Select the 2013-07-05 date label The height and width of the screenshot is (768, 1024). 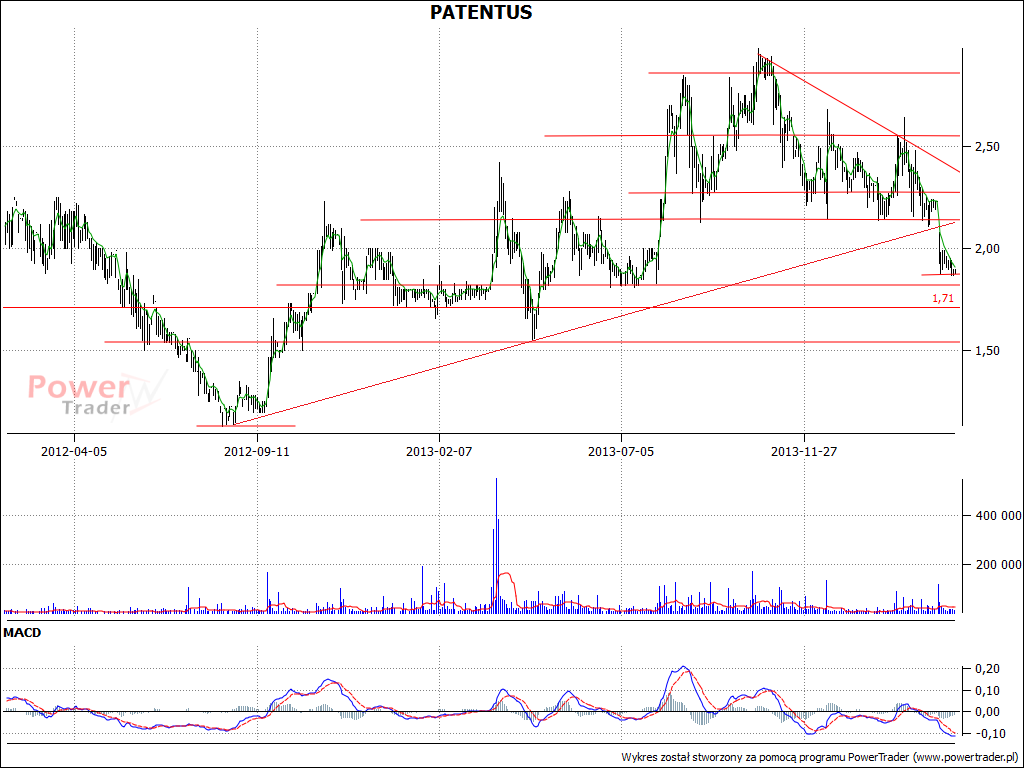click(621, 451)
